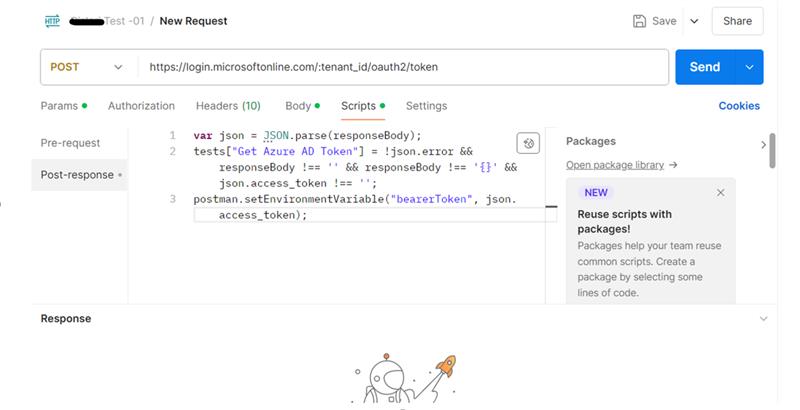Click line number 3 in the editor

[172, 199]
